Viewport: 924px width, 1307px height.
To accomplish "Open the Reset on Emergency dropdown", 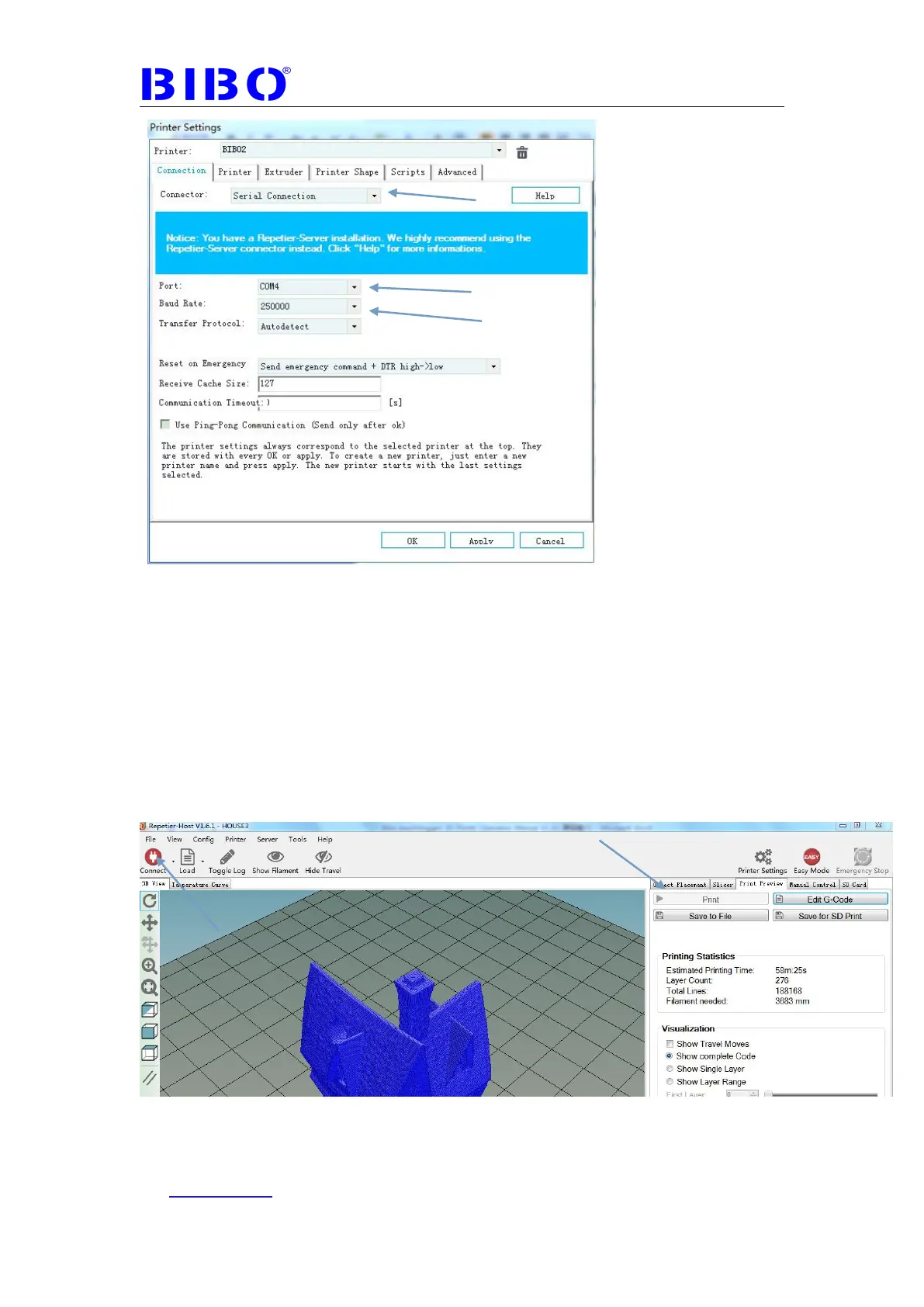I will click(x=493, y=366).
